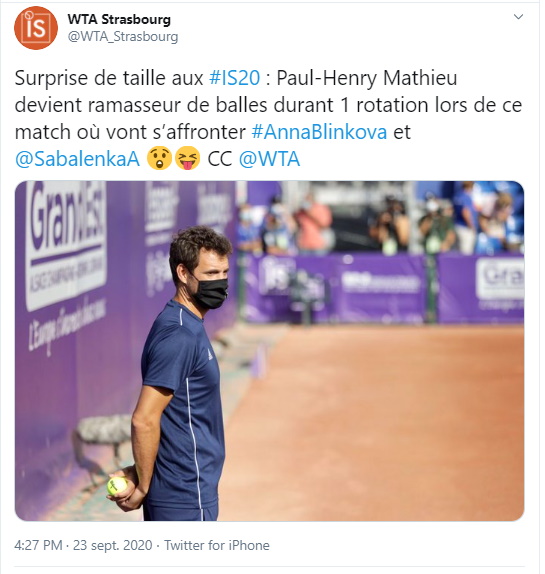
Task: Click the astonished face emoji
Action: (159, 158)
